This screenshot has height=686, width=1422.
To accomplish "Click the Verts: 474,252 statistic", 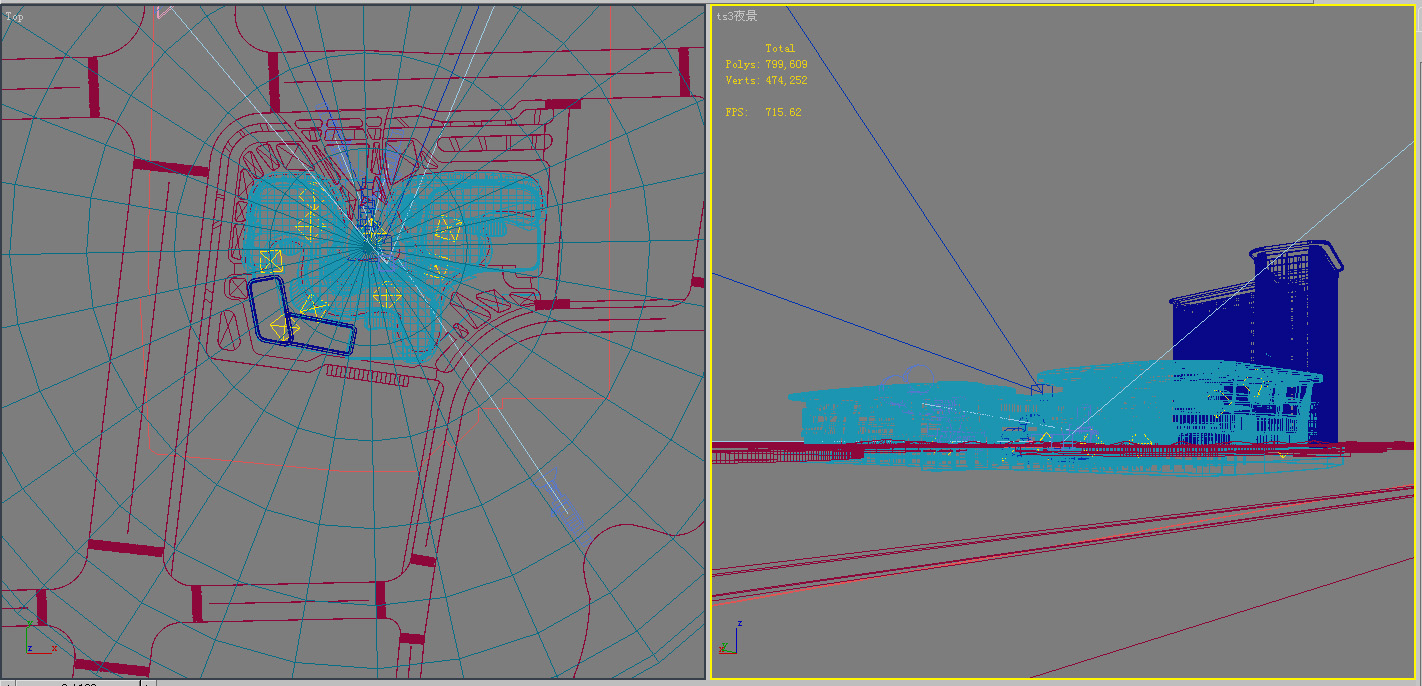I will pyautogui.click(x=766, y=80).
